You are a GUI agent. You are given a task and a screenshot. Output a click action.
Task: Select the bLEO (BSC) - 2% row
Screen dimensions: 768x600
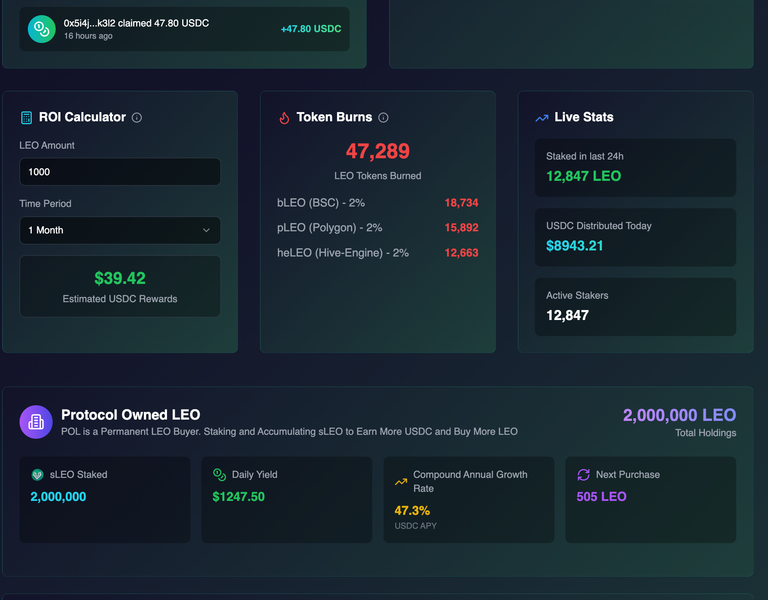[x=378, y=203]
